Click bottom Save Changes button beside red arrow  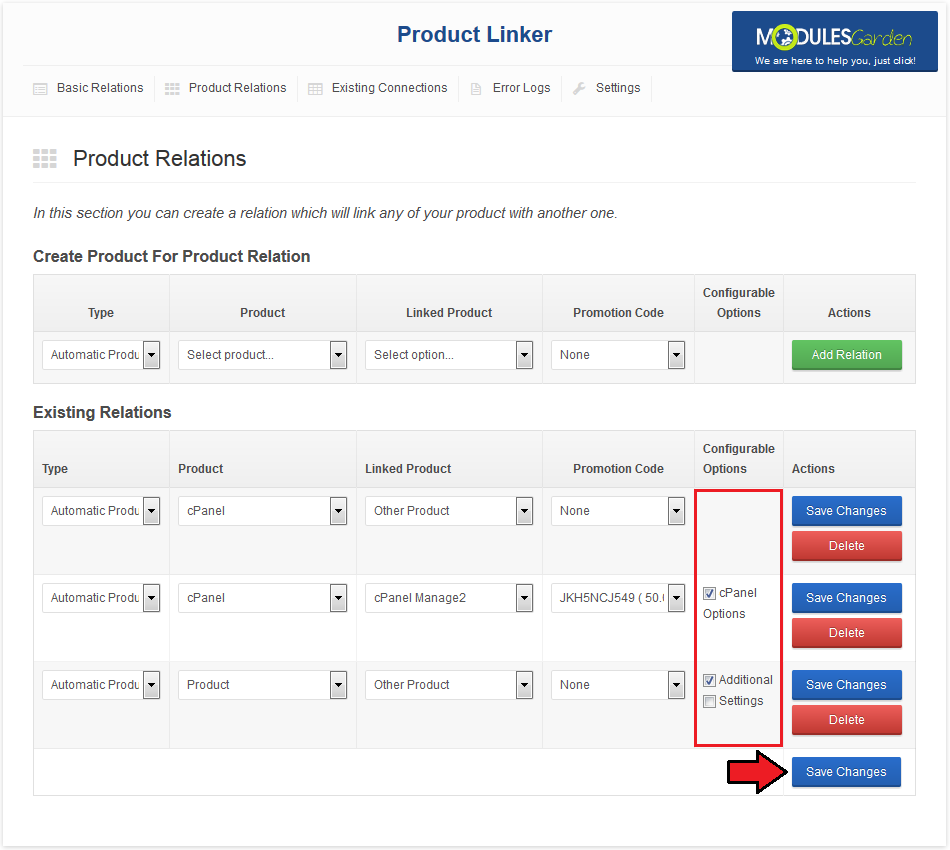[x=846, y=772]
